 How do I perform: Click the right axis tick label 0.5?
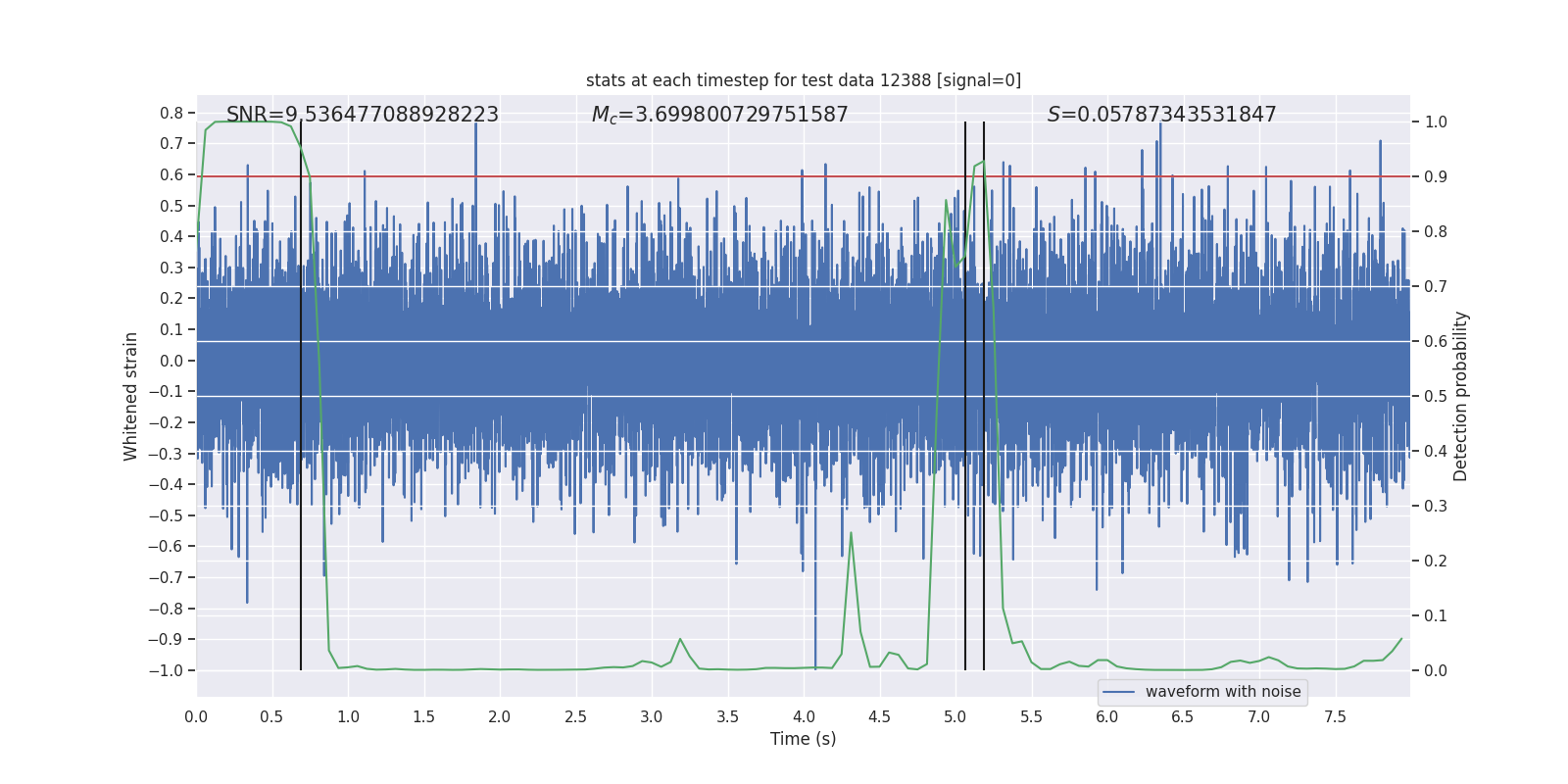point(1436,396)
